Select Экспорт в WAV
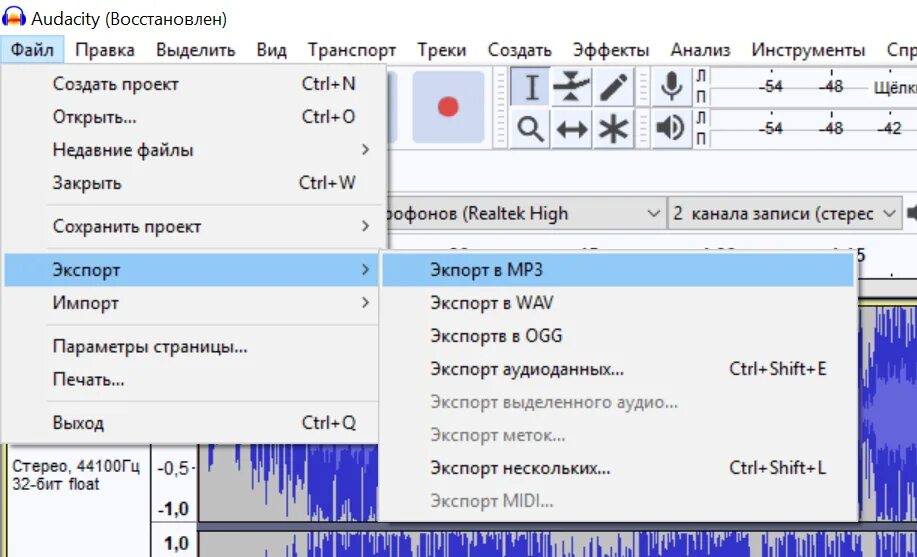The height and width of the screenshot is (557, 917). (x=618, y=302)
